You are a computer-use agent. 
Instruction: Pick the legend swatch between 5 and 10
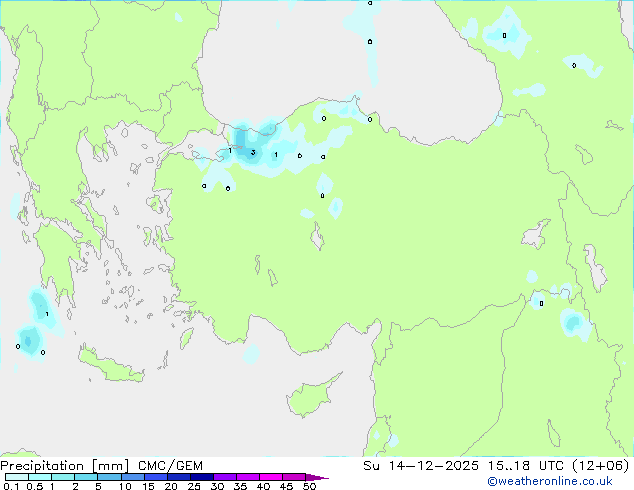[x=110, y=477]
